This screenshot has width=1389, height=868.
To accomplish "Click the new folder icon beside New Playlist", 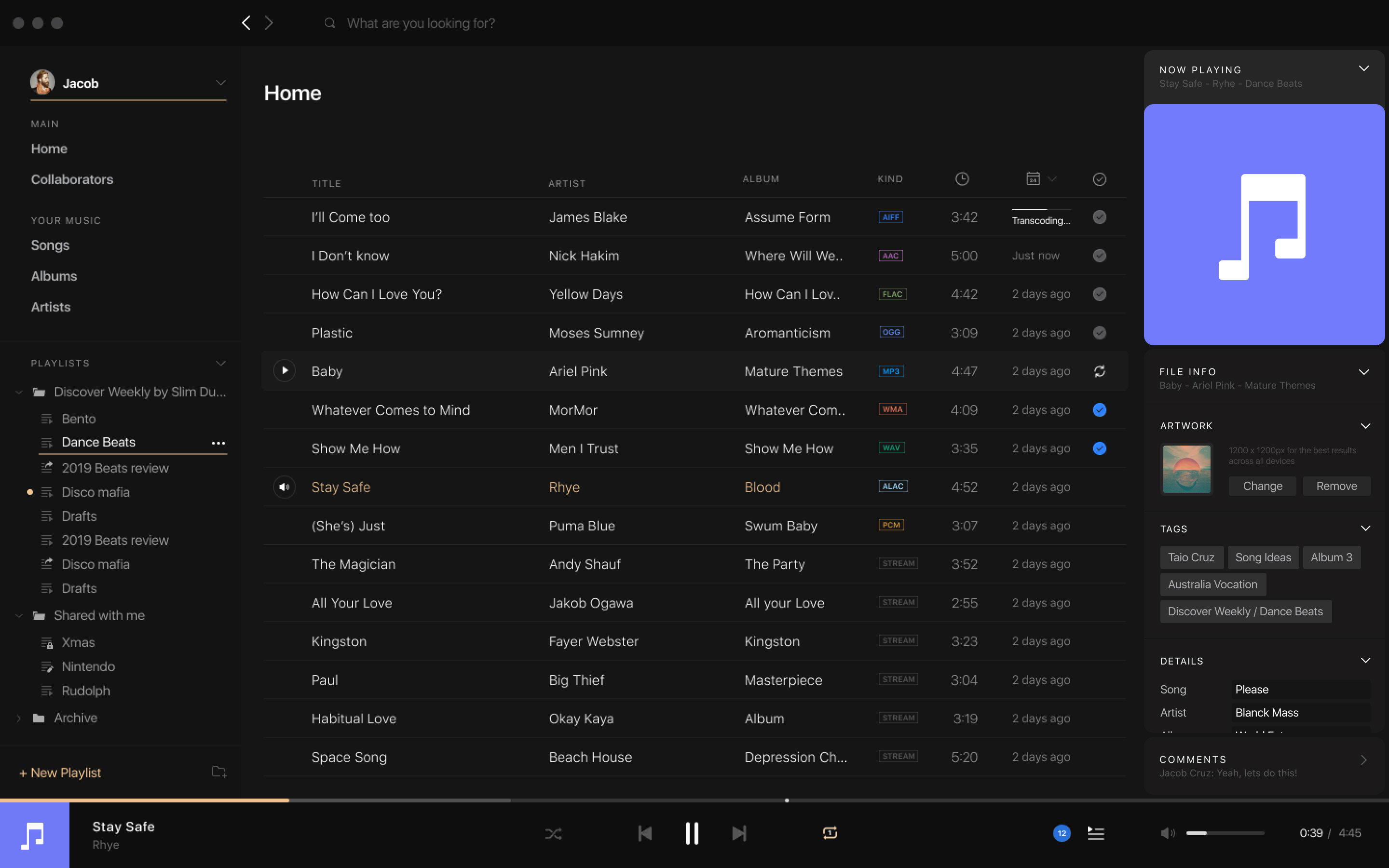I will [218, 772].
